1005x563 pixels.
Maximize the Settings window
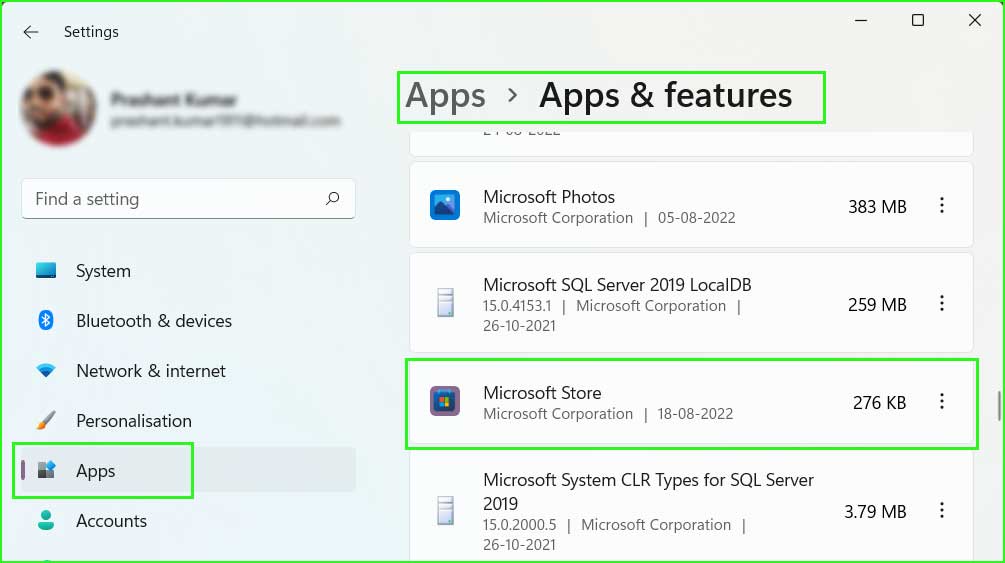(918, 21)
